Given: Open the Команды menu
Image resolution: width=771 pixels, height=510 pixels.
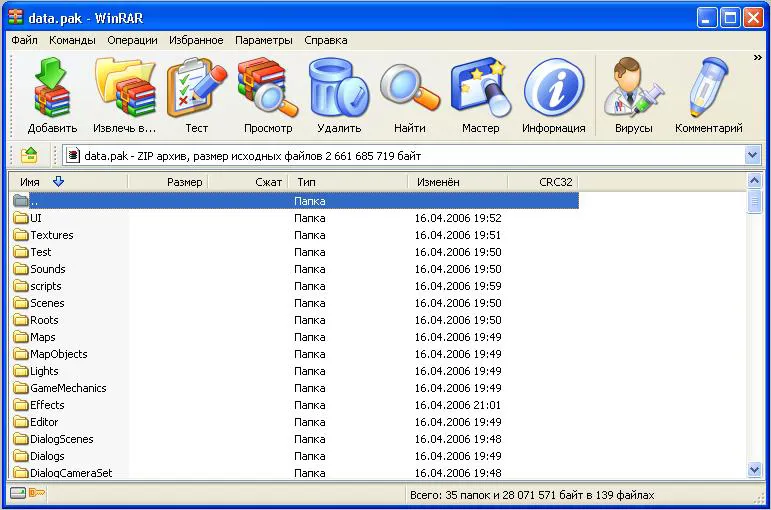Looking at the screenshot, I should (72, 40).
